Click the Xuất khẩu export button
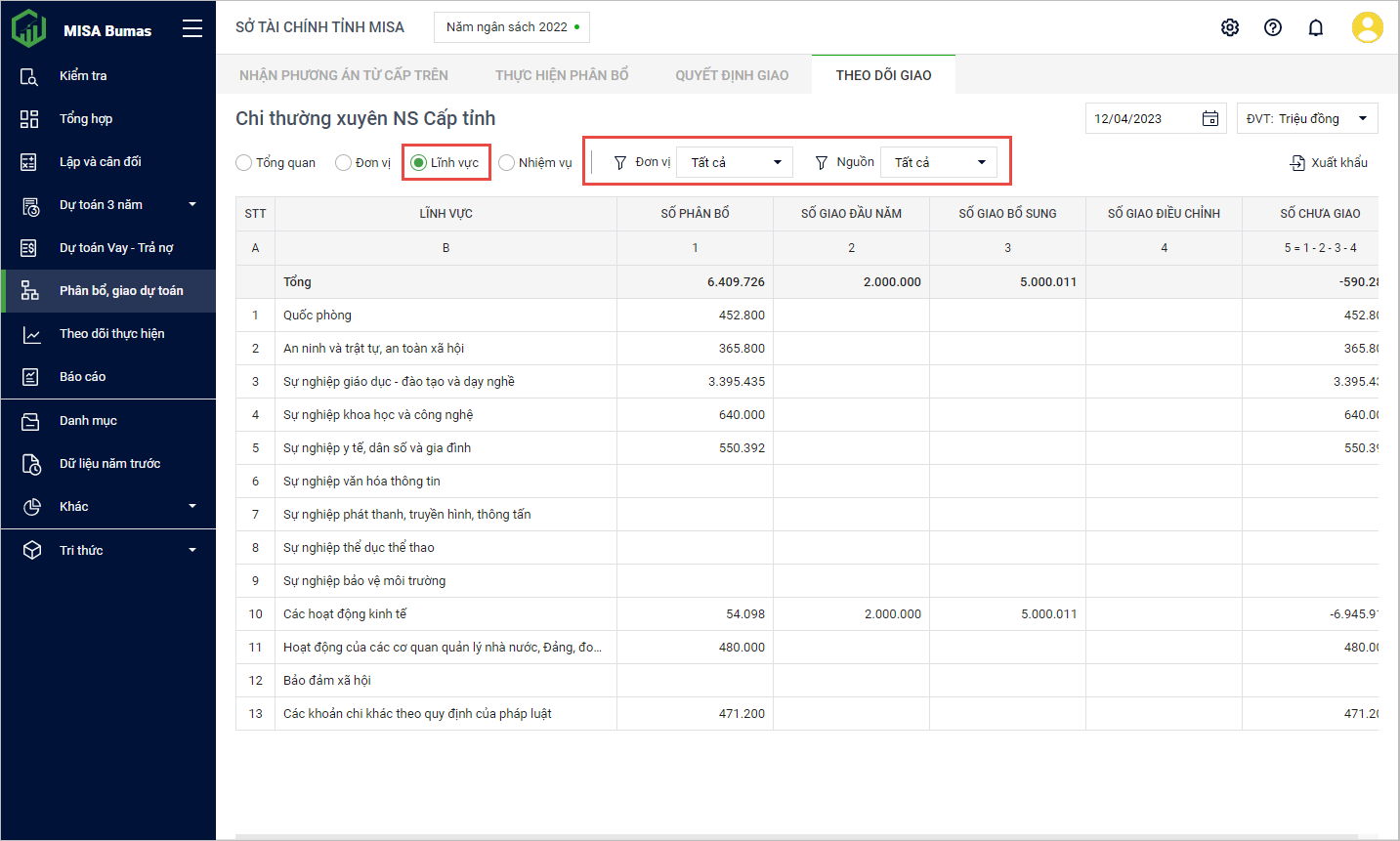 tap(1329, 163)
